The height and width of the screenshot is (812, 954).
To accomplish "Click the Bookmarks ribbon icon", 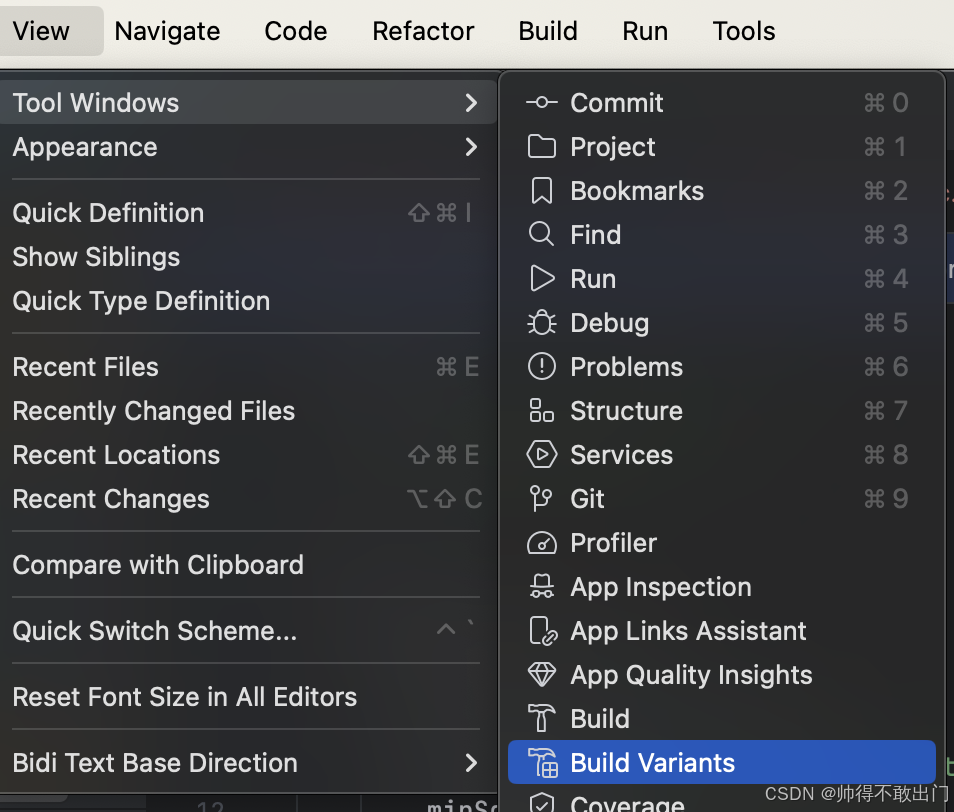I will (x=541, y=191).
